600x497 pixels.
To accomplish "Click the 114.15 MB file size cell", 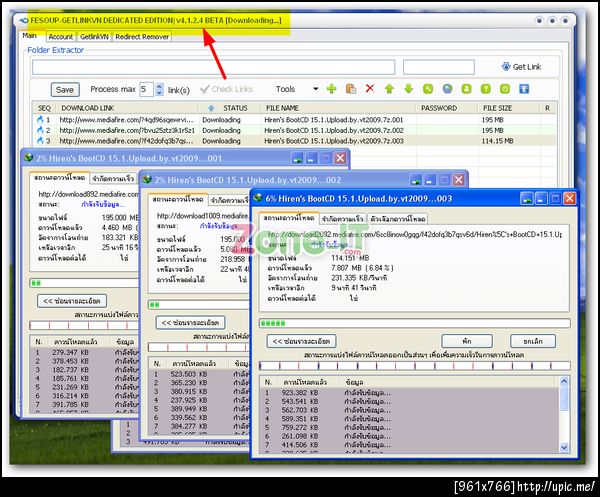I will point(497,141).
